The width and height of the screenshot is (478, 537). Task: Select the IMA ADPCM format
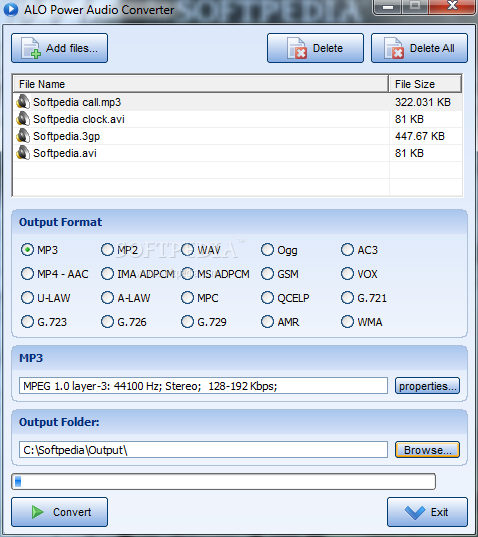(138, 274)
